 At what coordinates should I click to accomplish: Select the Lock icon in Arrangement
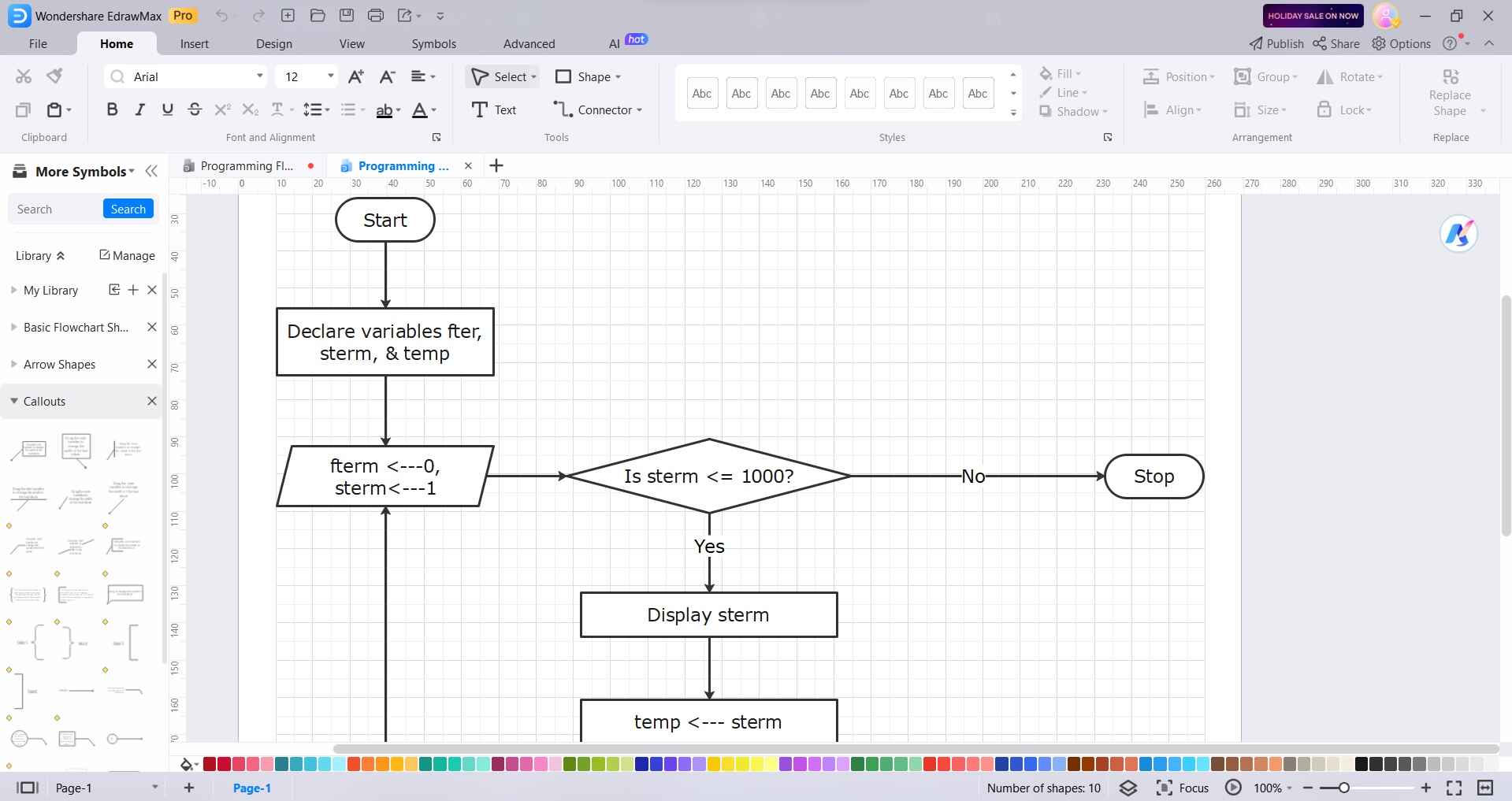tap(1324, 110)
